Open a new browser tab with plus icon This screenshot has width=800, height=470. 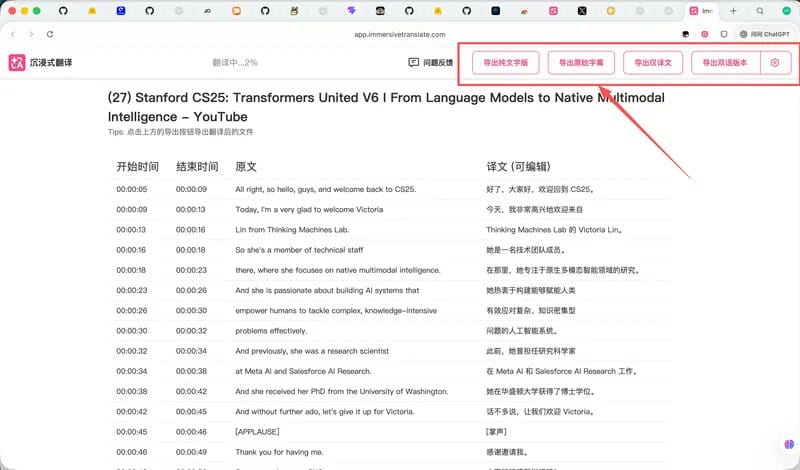coord(733,11)
